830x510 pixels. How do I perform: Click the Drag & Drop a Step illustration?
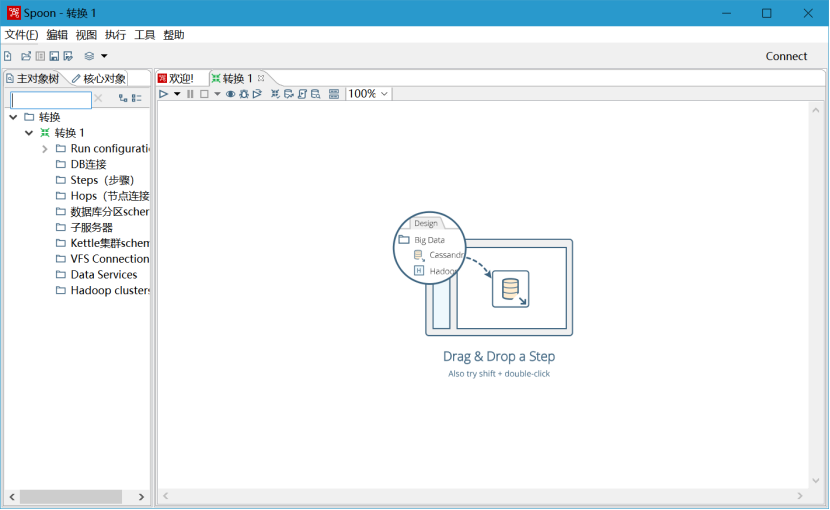click(x=483, y=274)
